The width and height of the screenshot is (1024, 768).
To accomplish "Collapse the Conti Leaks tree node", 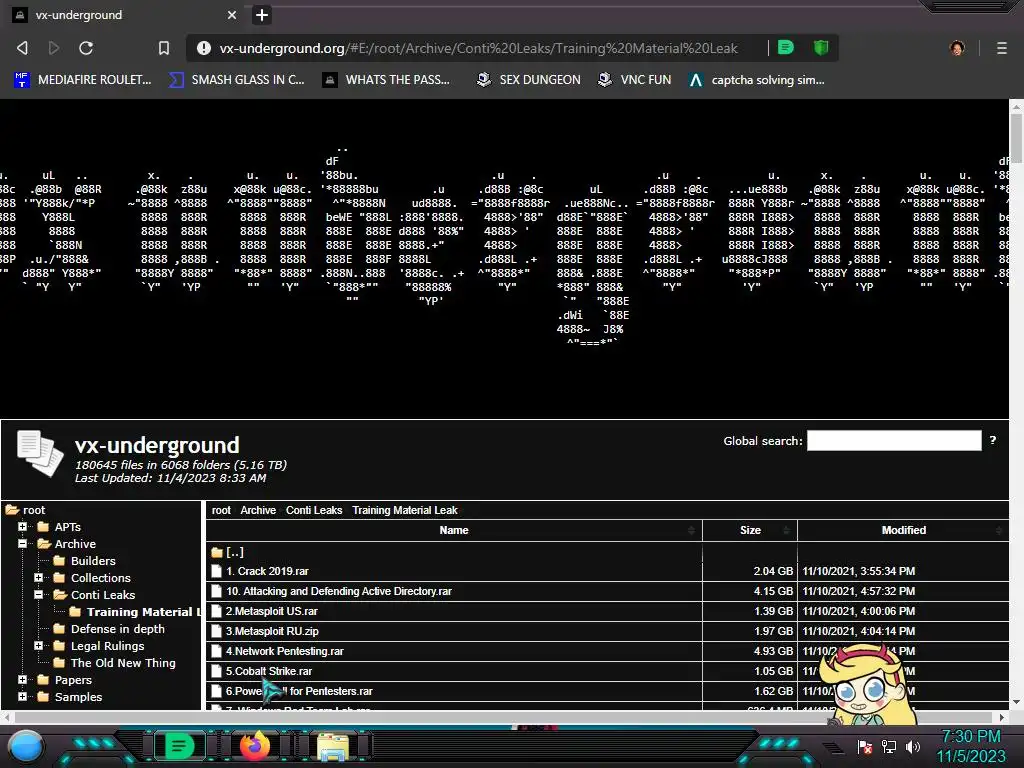I will (x=38, y=594).
